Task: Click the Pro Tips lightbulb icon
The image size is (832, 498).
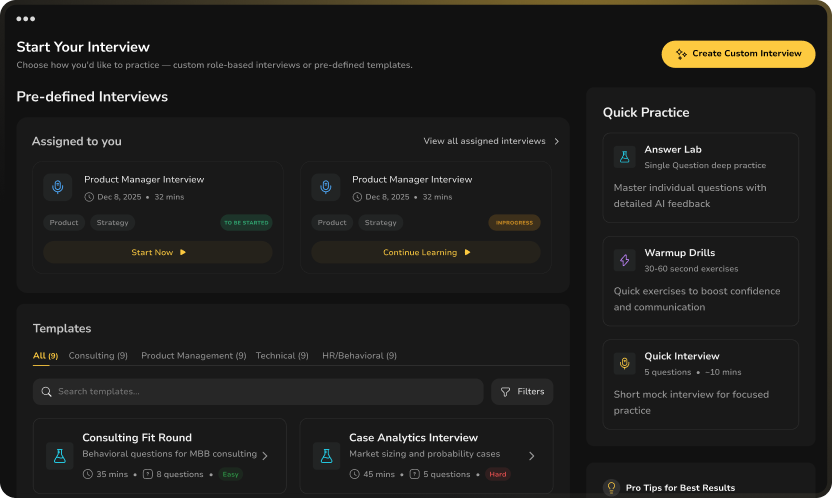Action: tap(611, 488)
